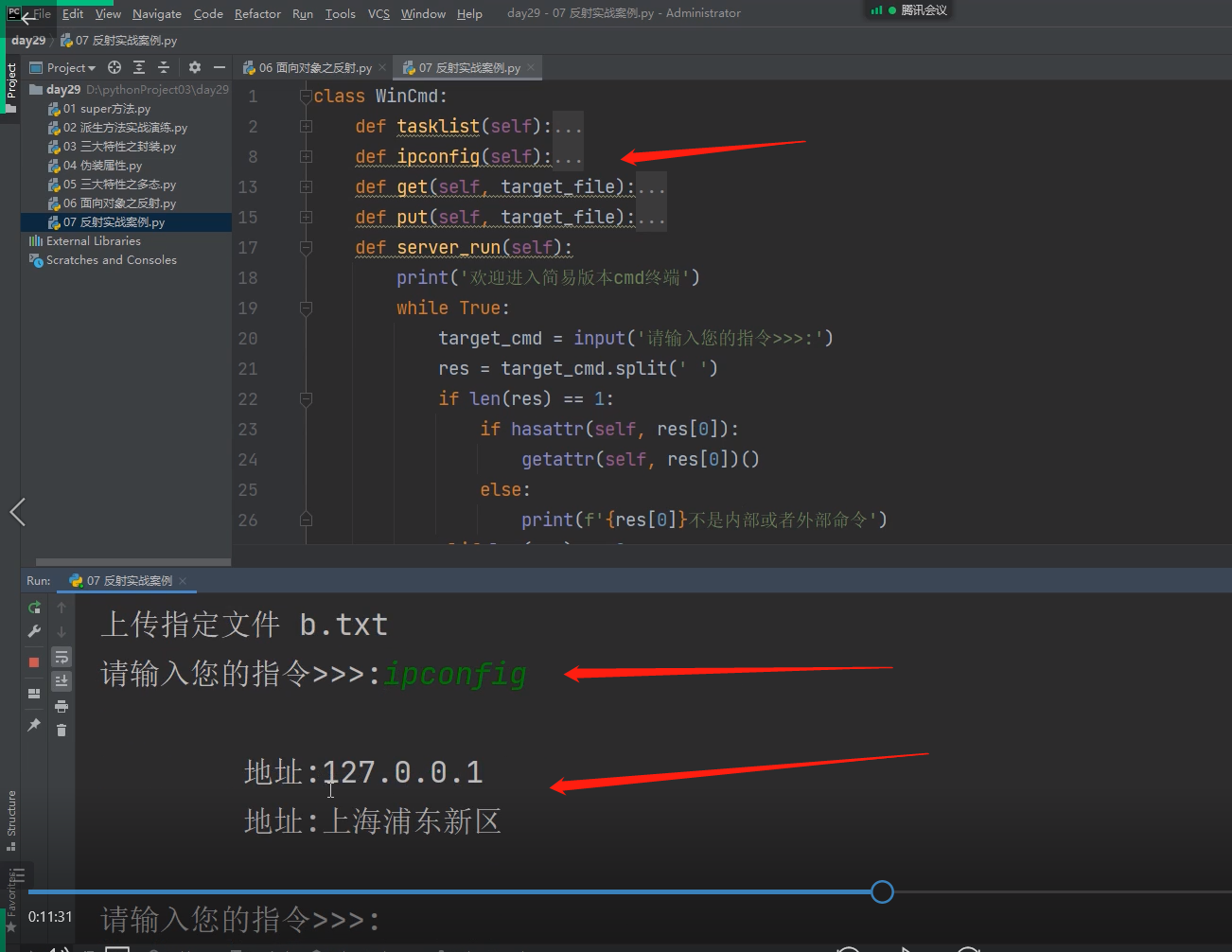This screenshot has width=1232, height=952.
Task: Restore layout in Run panel
Action: tap(34, 694)
